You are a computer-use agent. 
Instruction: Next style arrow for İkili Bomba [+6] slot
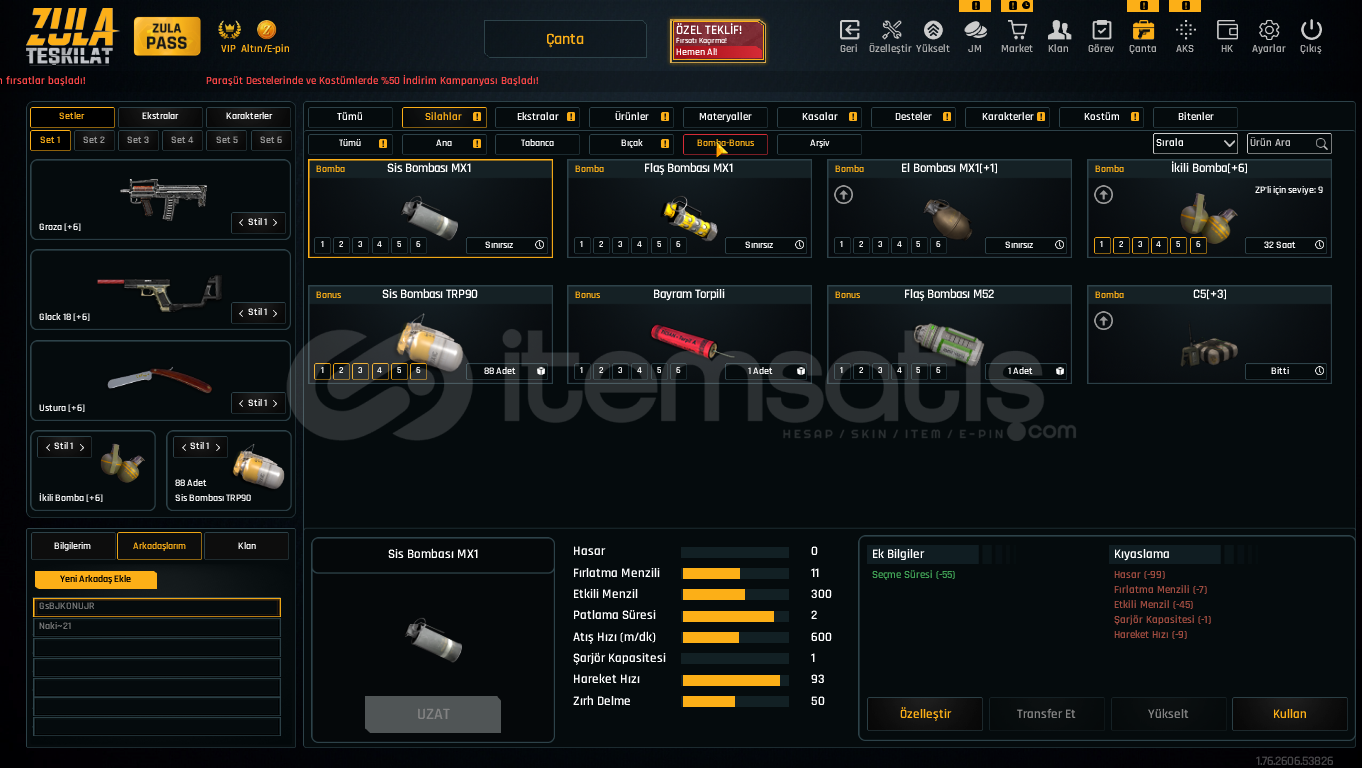click(82, 447)
